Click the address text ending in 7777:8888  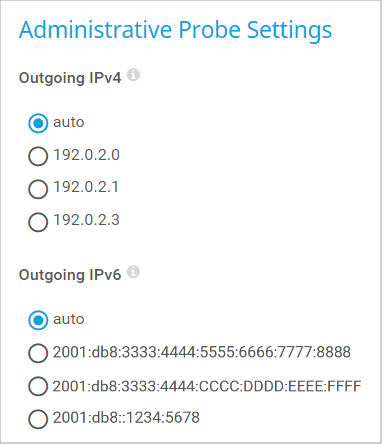(202, 352)
